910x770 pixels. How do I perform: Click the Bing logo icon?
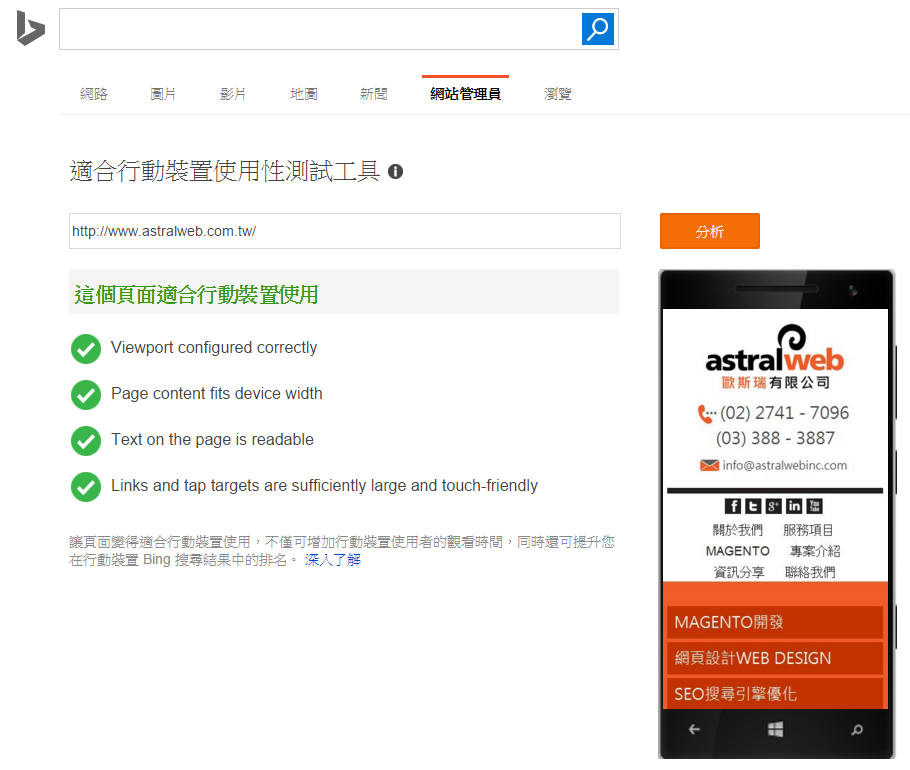(x=31, y=28)
